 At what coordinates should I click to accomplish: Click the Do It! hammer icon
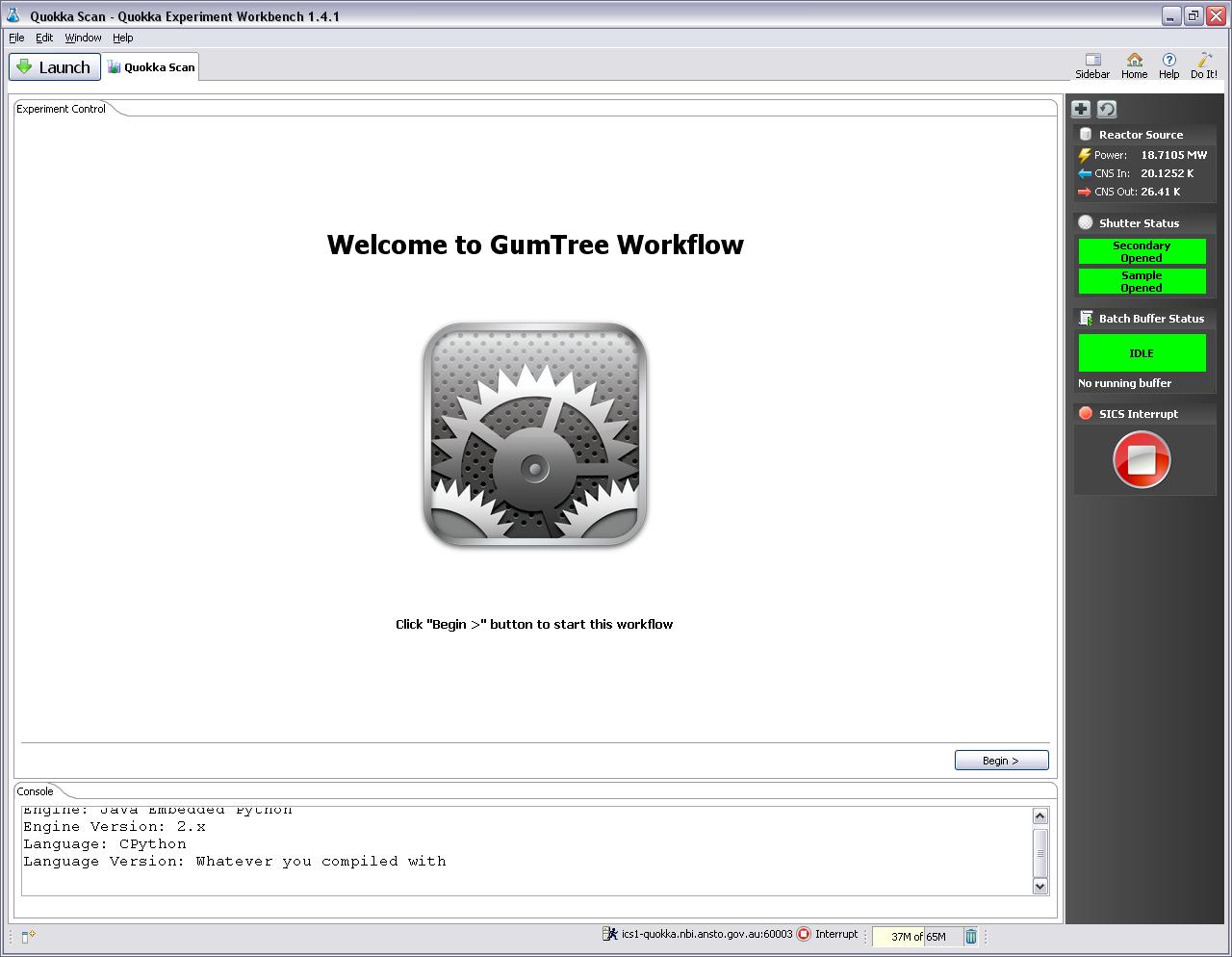pos(1203,65)
